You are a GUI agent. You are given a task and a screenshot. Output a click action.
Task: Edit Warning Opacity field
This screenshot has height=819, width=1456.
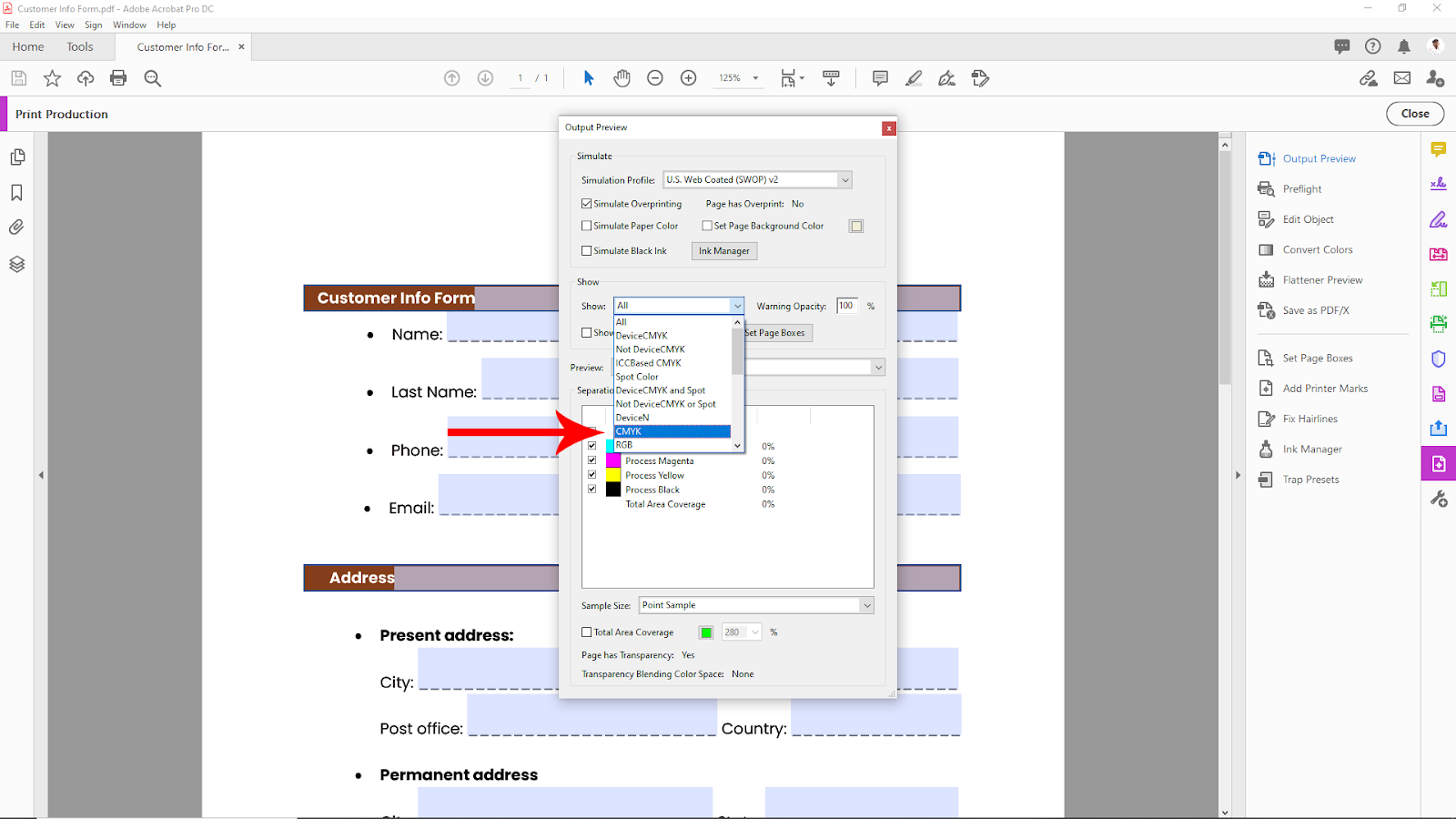(846, 306)
